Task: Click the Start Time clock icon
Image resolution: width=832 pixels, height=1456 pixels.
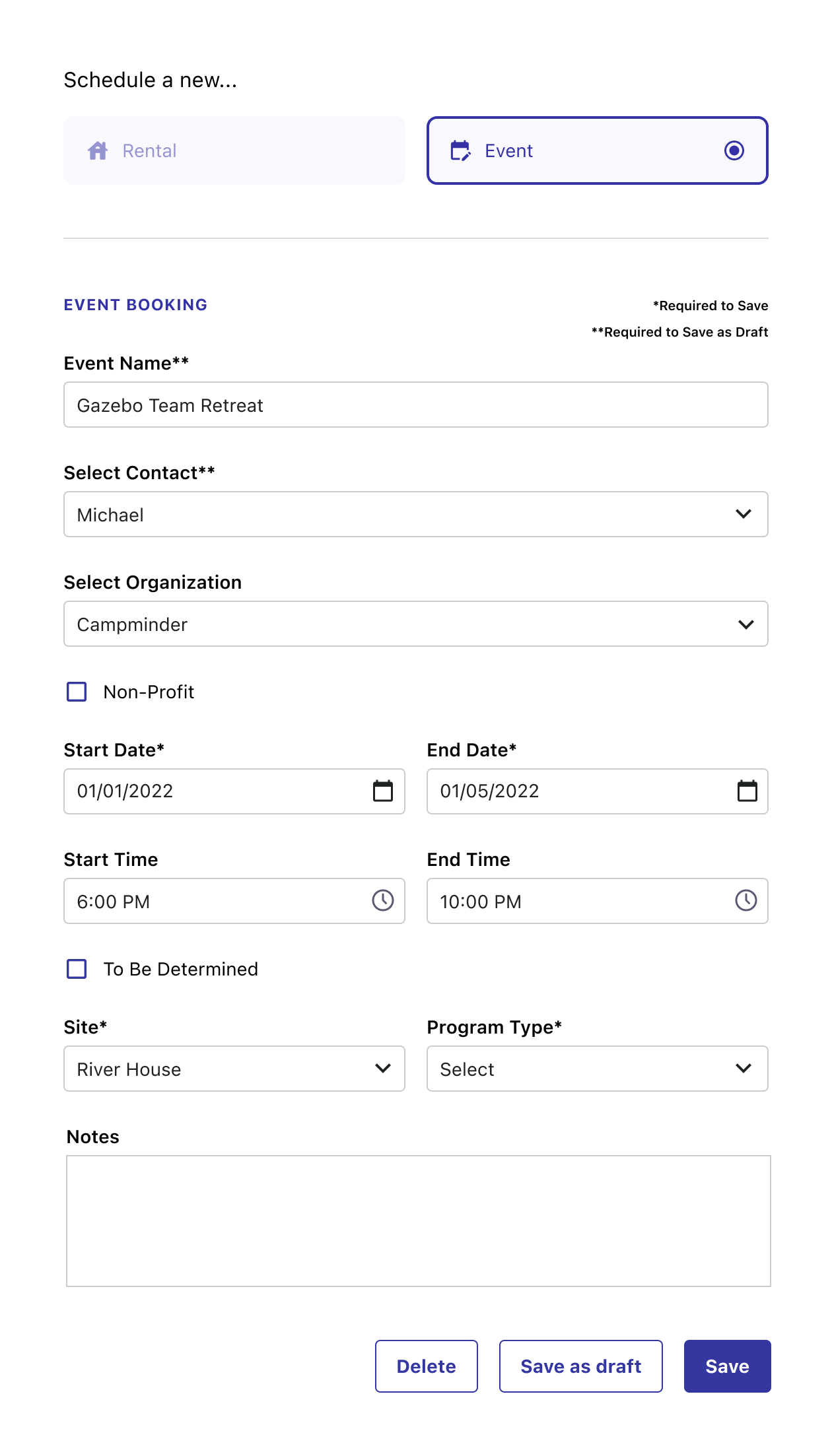Action: click(x=383, y=901)
